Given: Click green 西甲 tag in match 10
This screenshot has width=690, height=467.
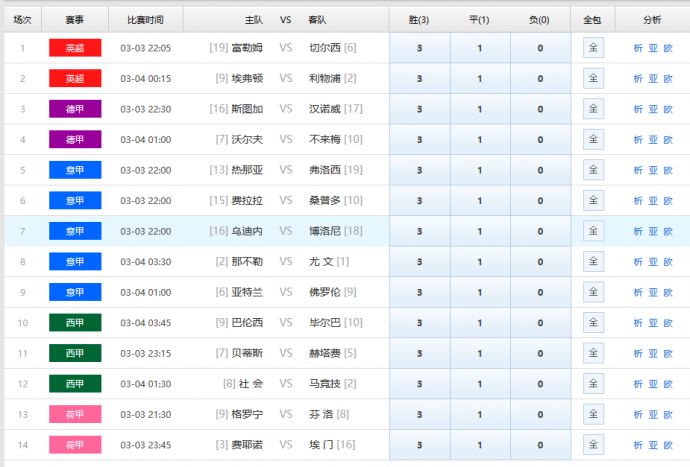Looking at the screenshot, I should coord(75,323).
